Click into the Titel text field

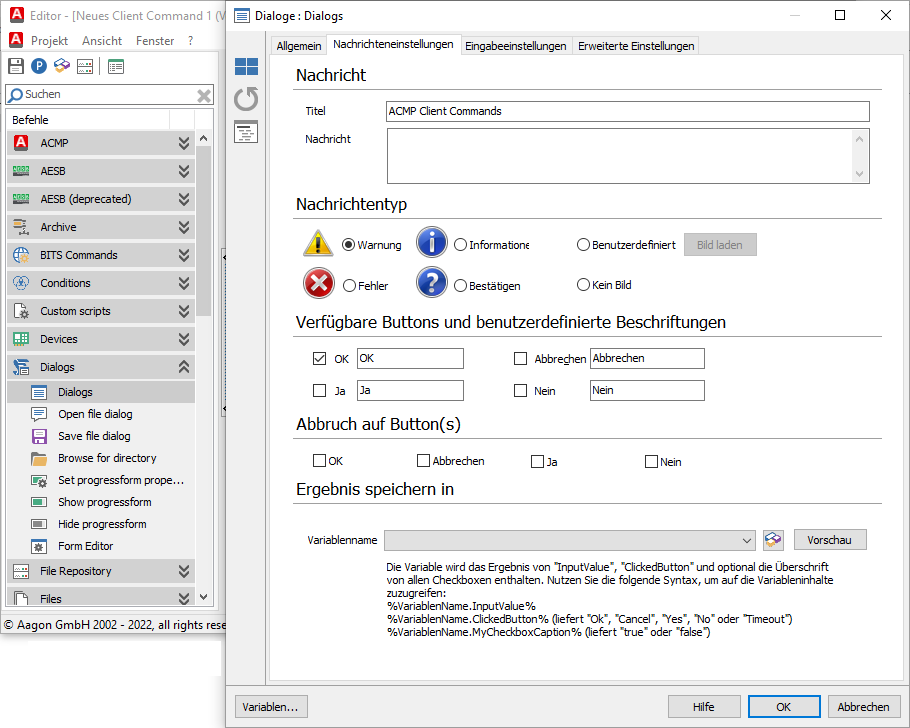pyautogui.click(x=627, y=111)
